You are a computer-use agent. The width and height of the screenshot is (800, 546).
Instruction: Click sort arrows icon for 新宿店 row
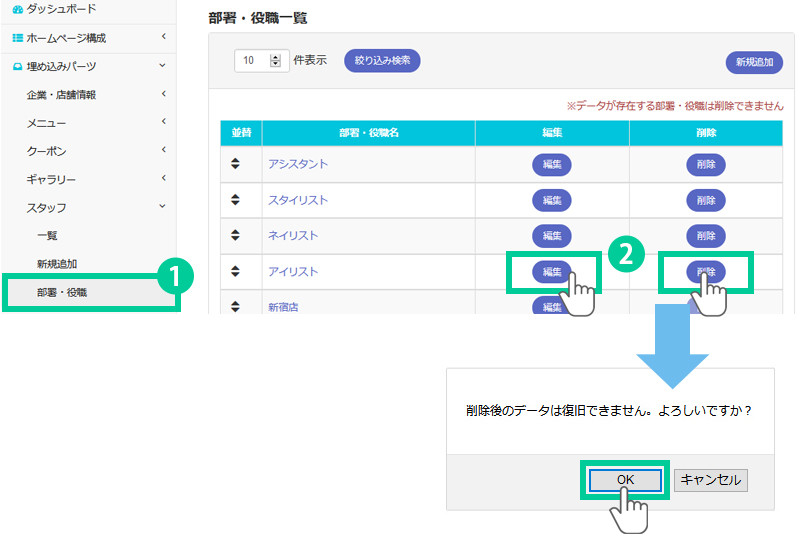236,306
